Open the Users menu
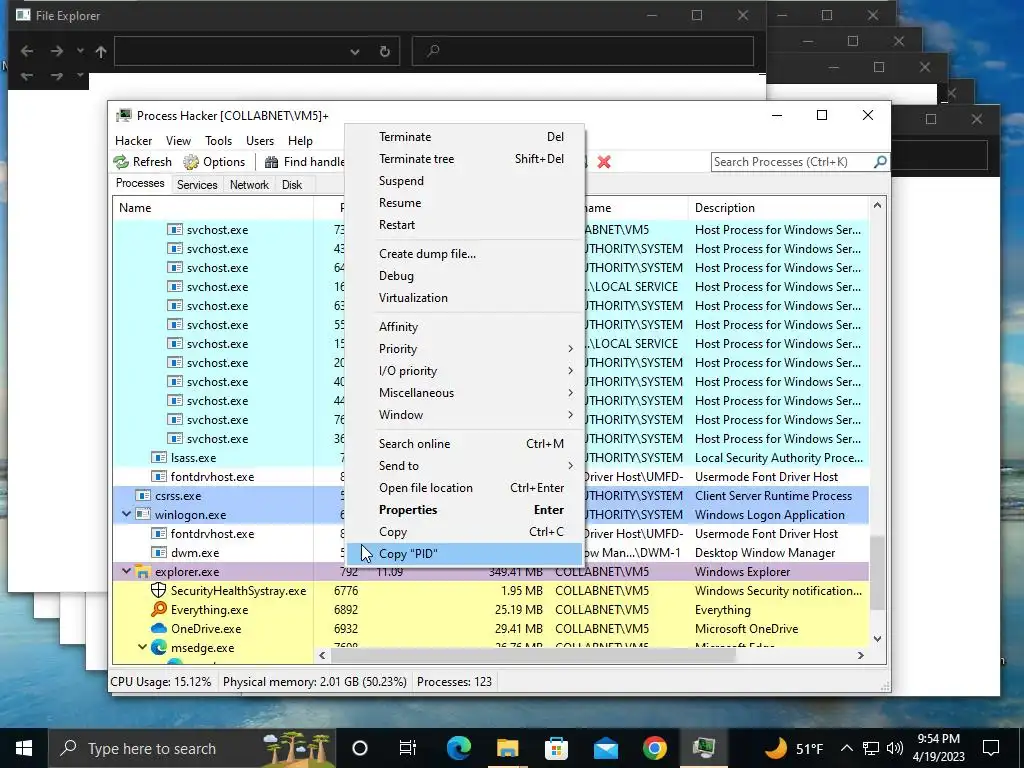Viewport: 1024px width, 768px height. click(260, 140)
